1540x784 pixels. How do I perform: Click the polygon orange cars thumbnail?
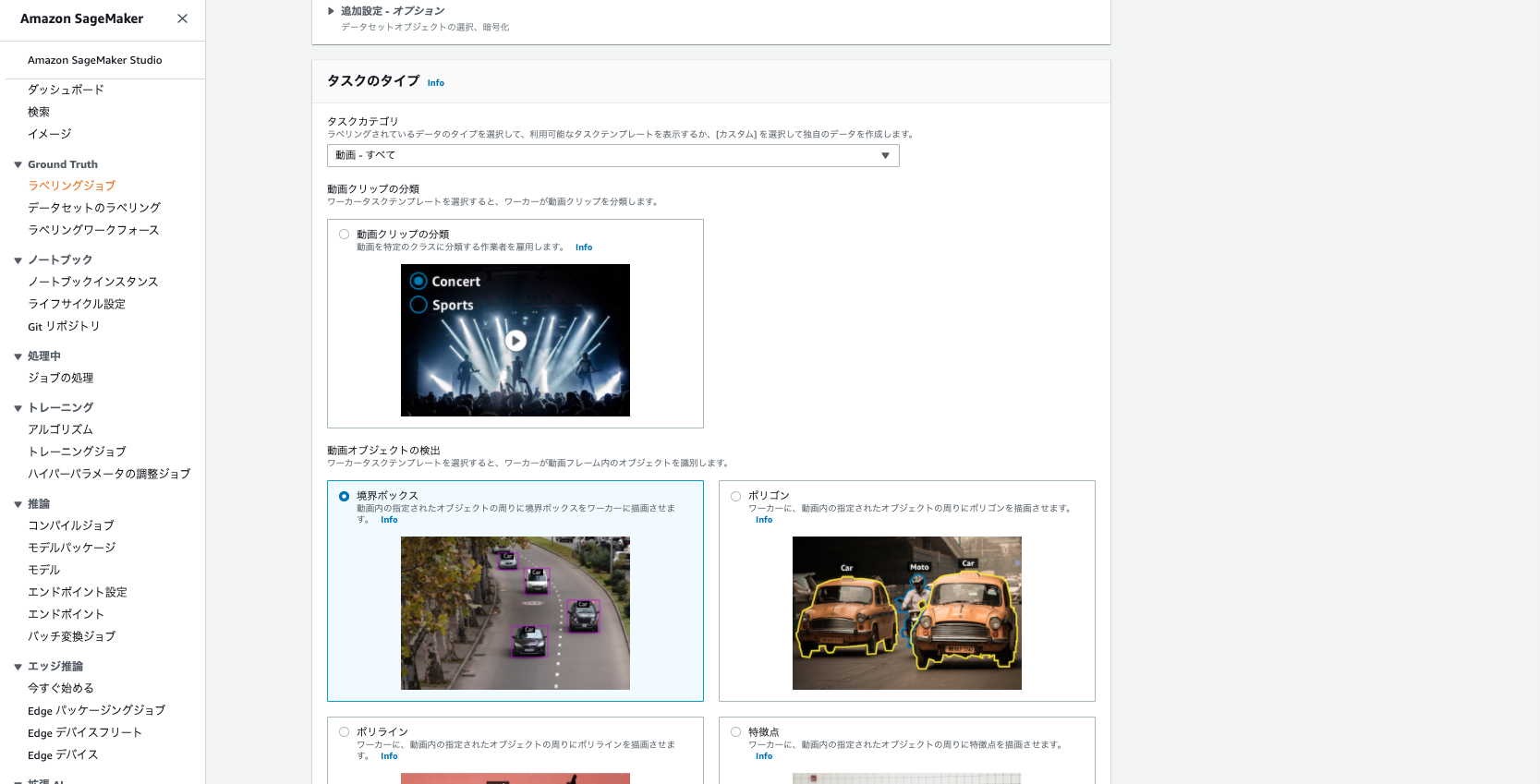(x=907, y=613)
